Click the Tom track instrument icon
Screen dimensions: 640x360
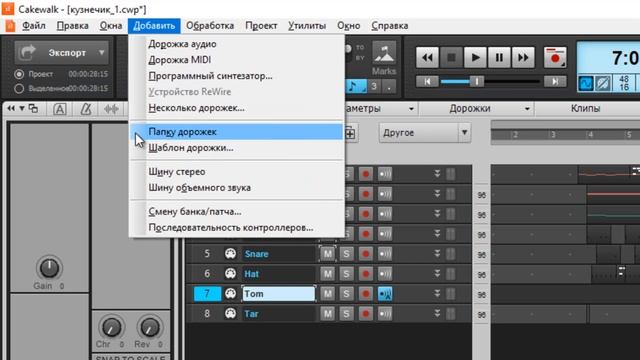pyautogui.click(x=230, y=293)
